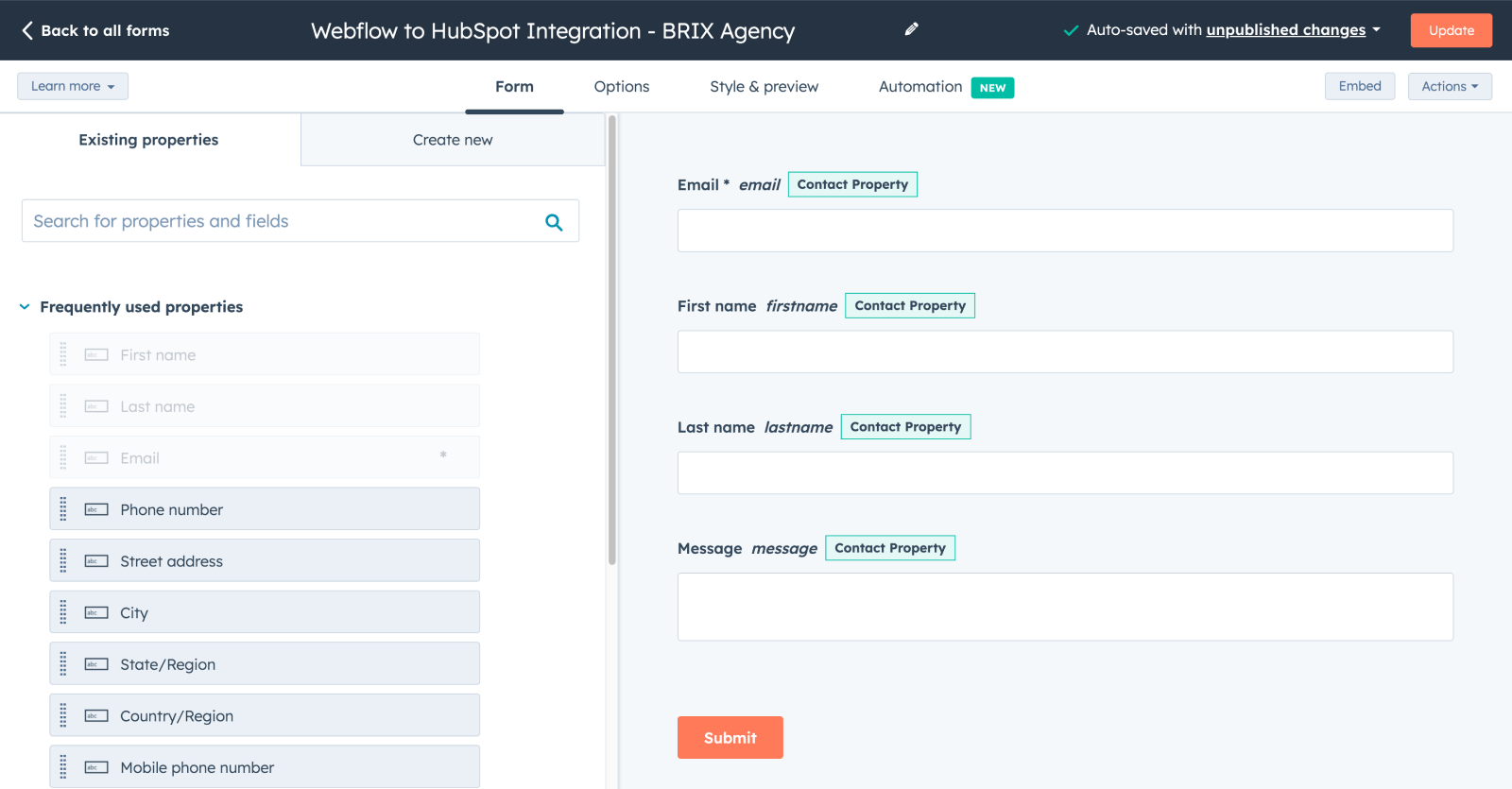Image resolution: width=1512 pixels, height=789 pixels.
Task: Grab the drag handle of City
Action: tap(63, 612)
